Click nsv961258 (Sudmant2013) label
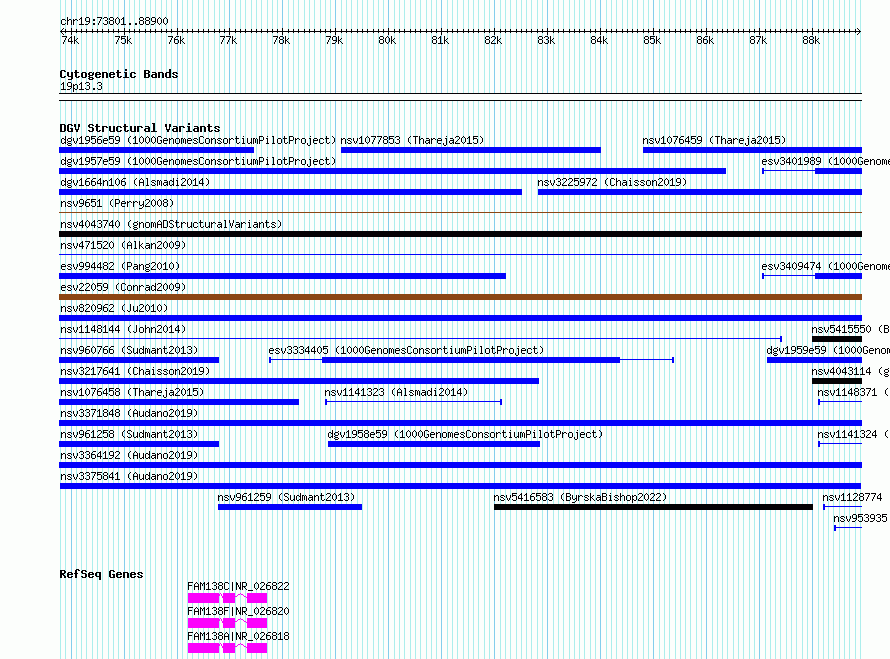The width and height of the screenshot is (890, 659). tap(129, 434)
